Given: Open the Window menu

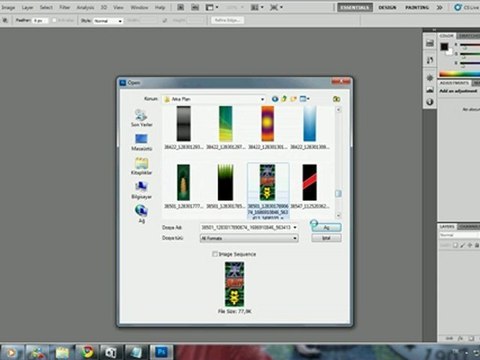Looking at the screenshot, I should [139, 7].
